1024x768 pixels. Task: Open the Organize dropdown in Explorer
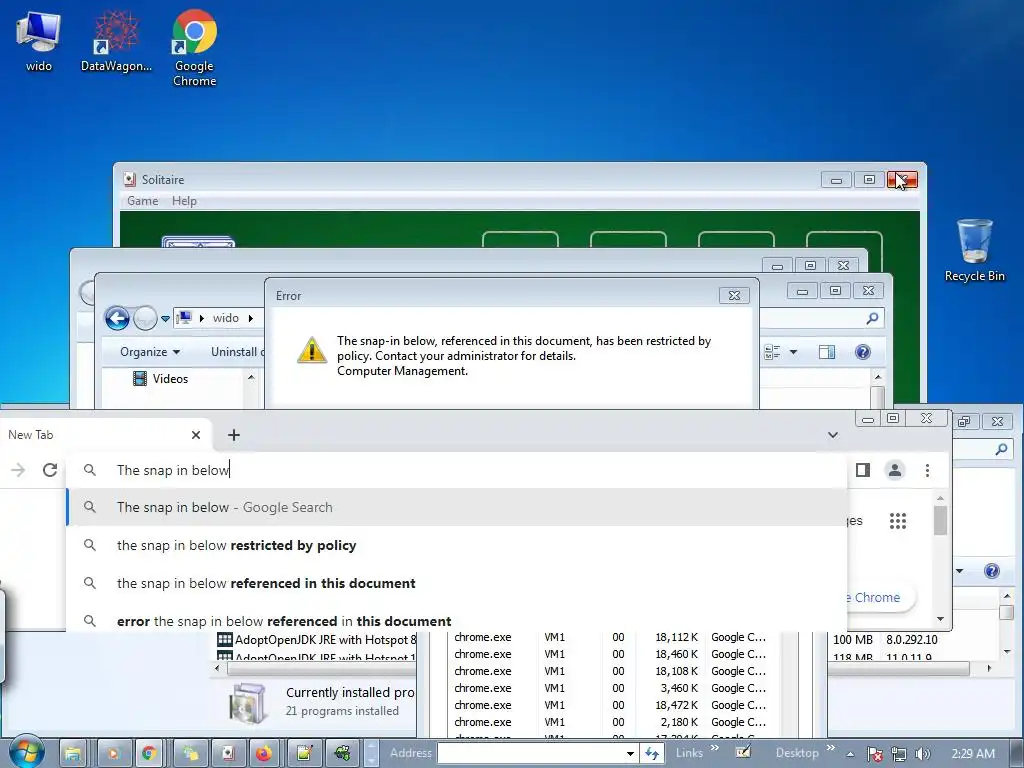(150, 352)
